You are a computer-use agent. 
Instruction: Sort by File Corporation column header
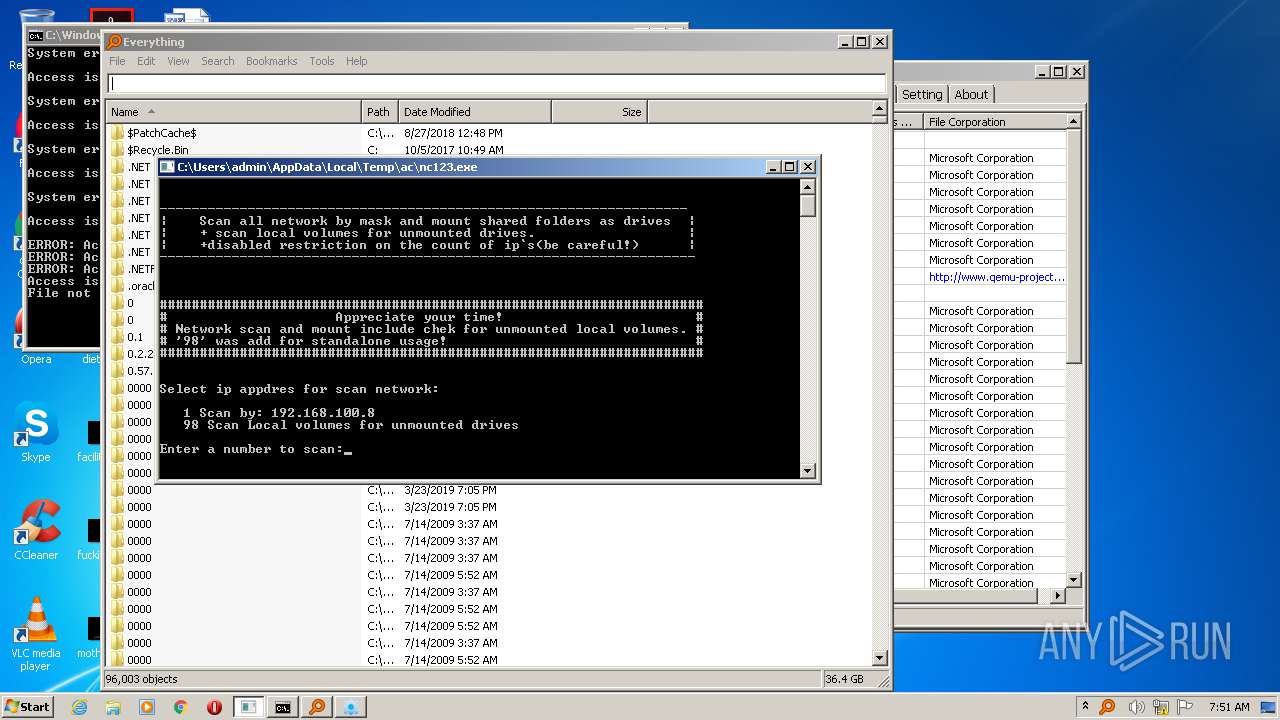tap(994, 122)
